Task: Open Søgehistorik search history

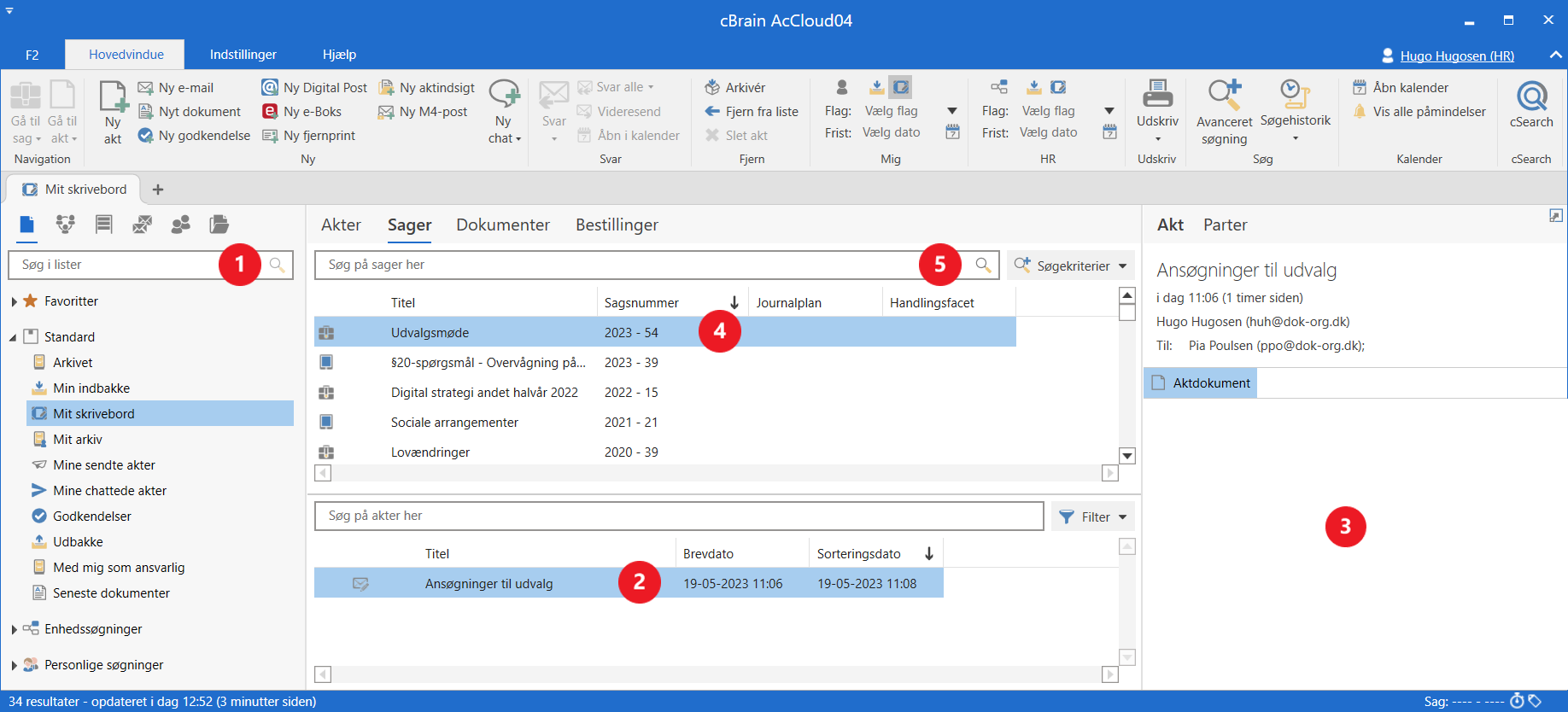Action: (1295, 94)
